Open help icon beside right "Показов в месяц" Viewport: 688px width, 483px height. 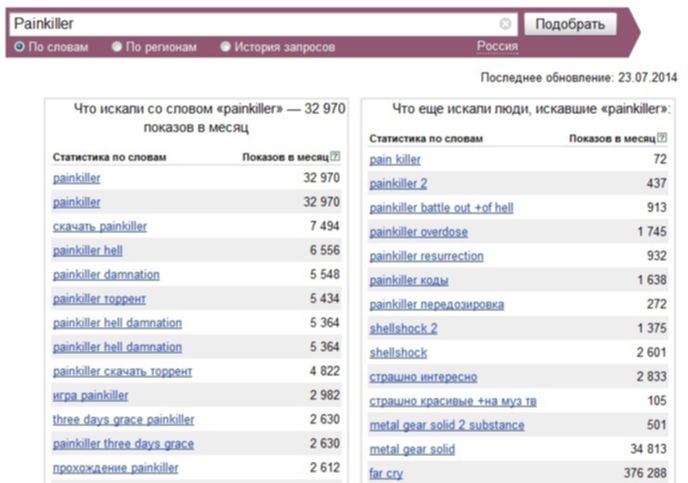(662, 138)
